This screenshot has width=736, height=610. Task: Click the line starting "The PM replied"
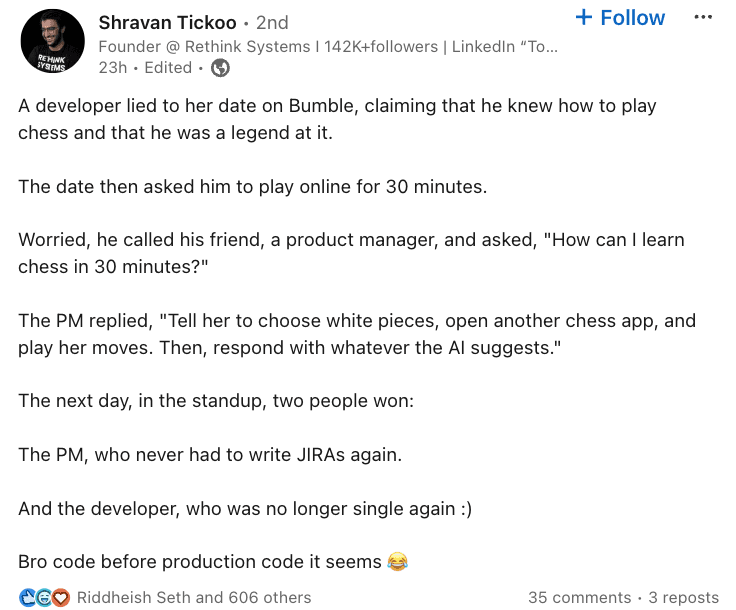click(x=357, y=334)
